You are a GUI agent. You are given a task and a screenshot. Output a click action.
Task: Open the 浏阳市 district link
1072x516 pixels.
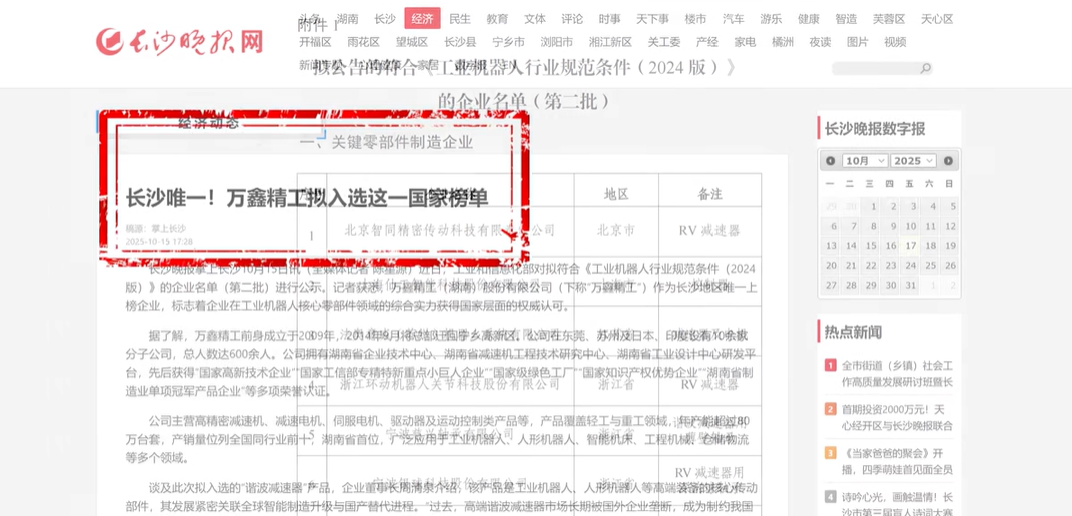pyautogui.click(x=557, y=42)
